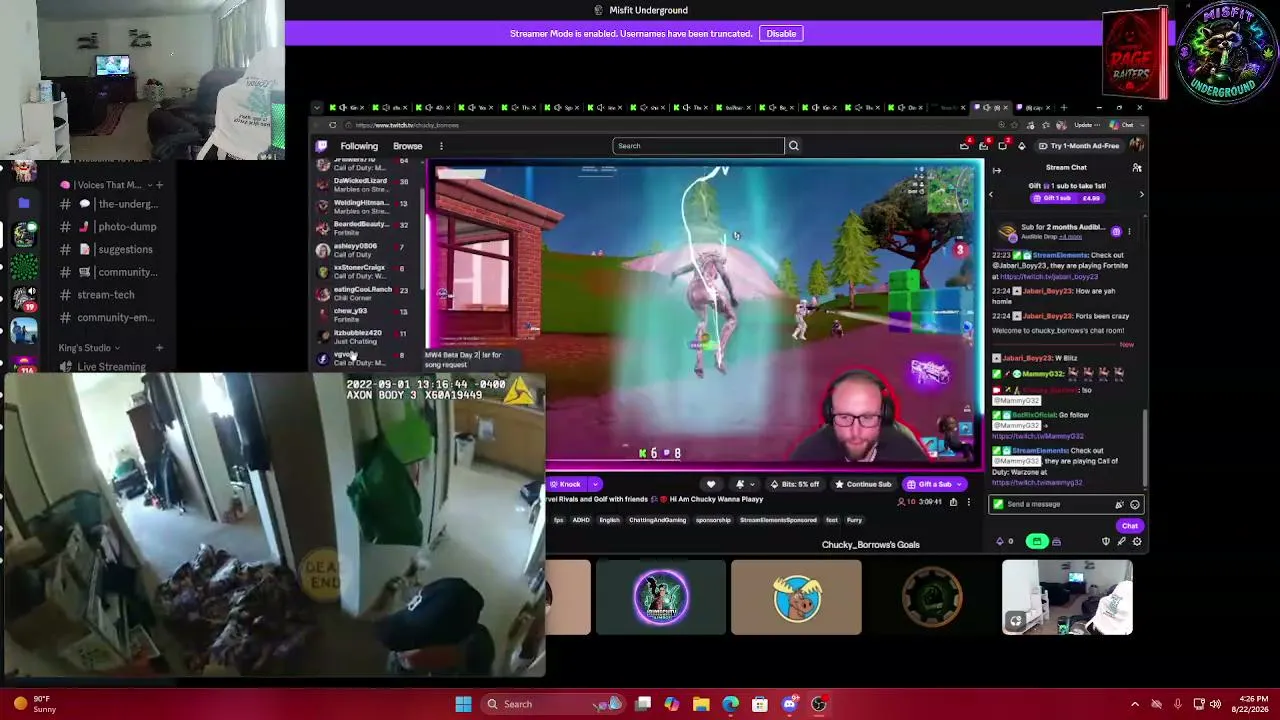The height and width of the screenshot is (720, 1280).
Task: Collapse the Stream Chat panel
Action: click(x=996, y=170)
